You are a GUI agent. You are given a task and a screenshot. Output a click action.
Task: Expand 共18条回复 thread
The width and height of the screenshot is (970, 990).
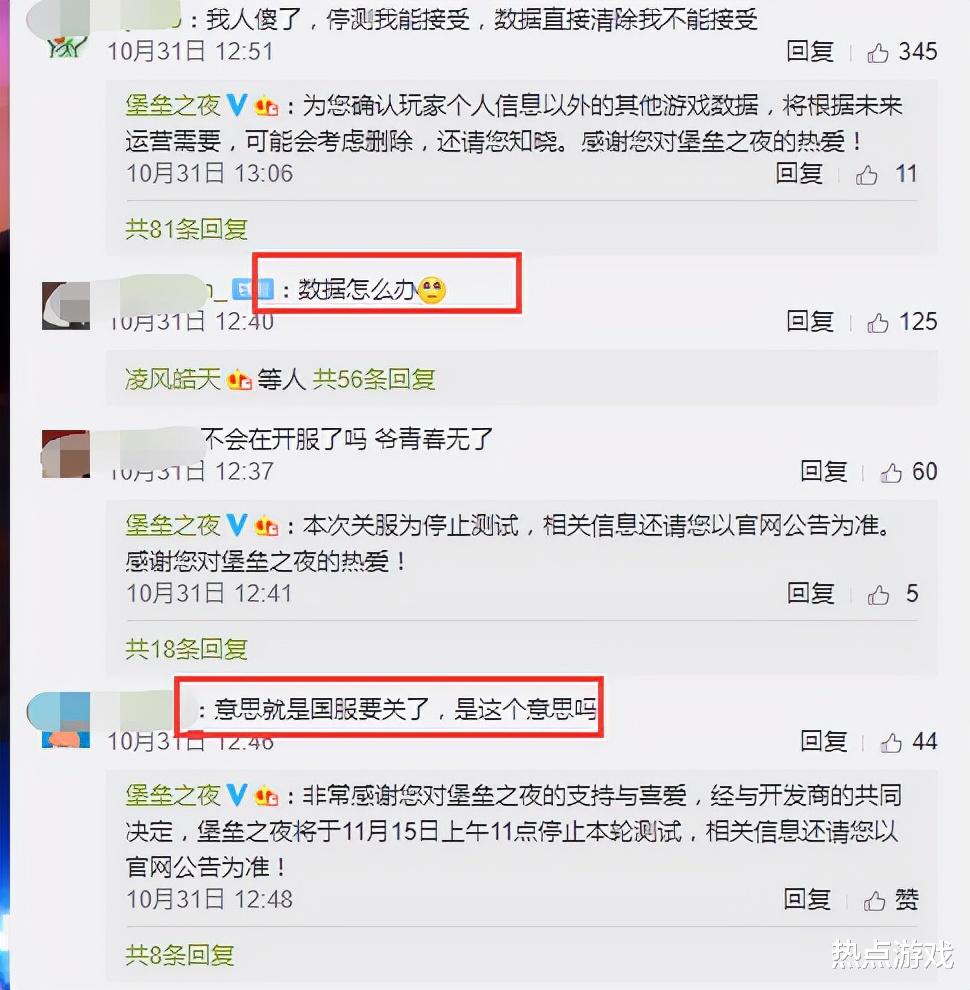tap(186, 648)
